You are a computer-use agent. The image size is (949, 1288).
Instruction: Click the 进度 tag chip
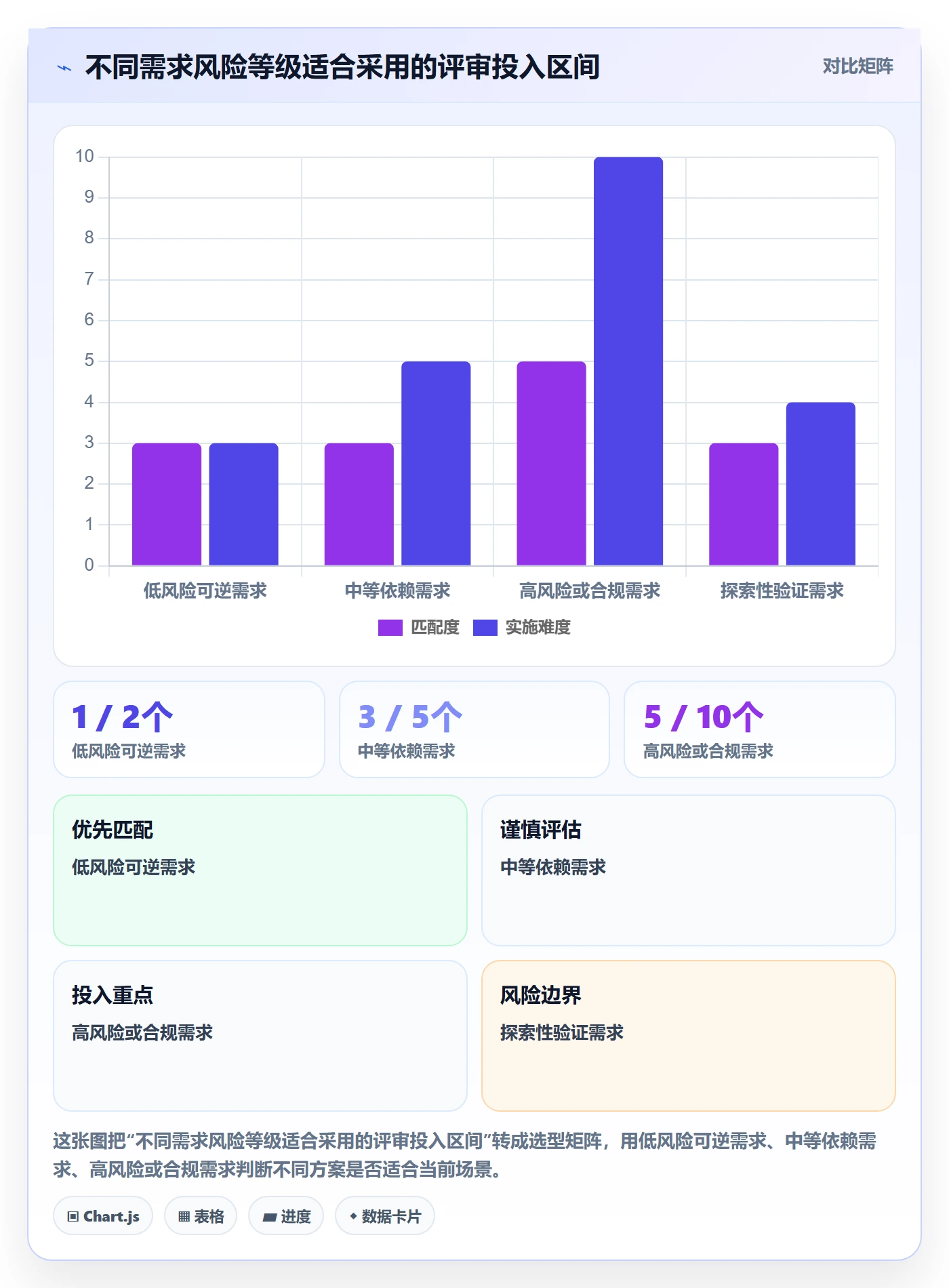286,1216
